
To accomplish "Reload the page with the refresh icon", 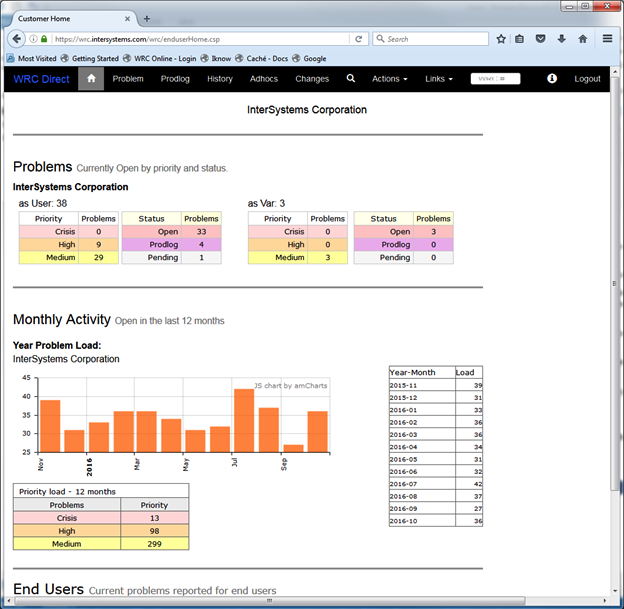I will 359,39.
